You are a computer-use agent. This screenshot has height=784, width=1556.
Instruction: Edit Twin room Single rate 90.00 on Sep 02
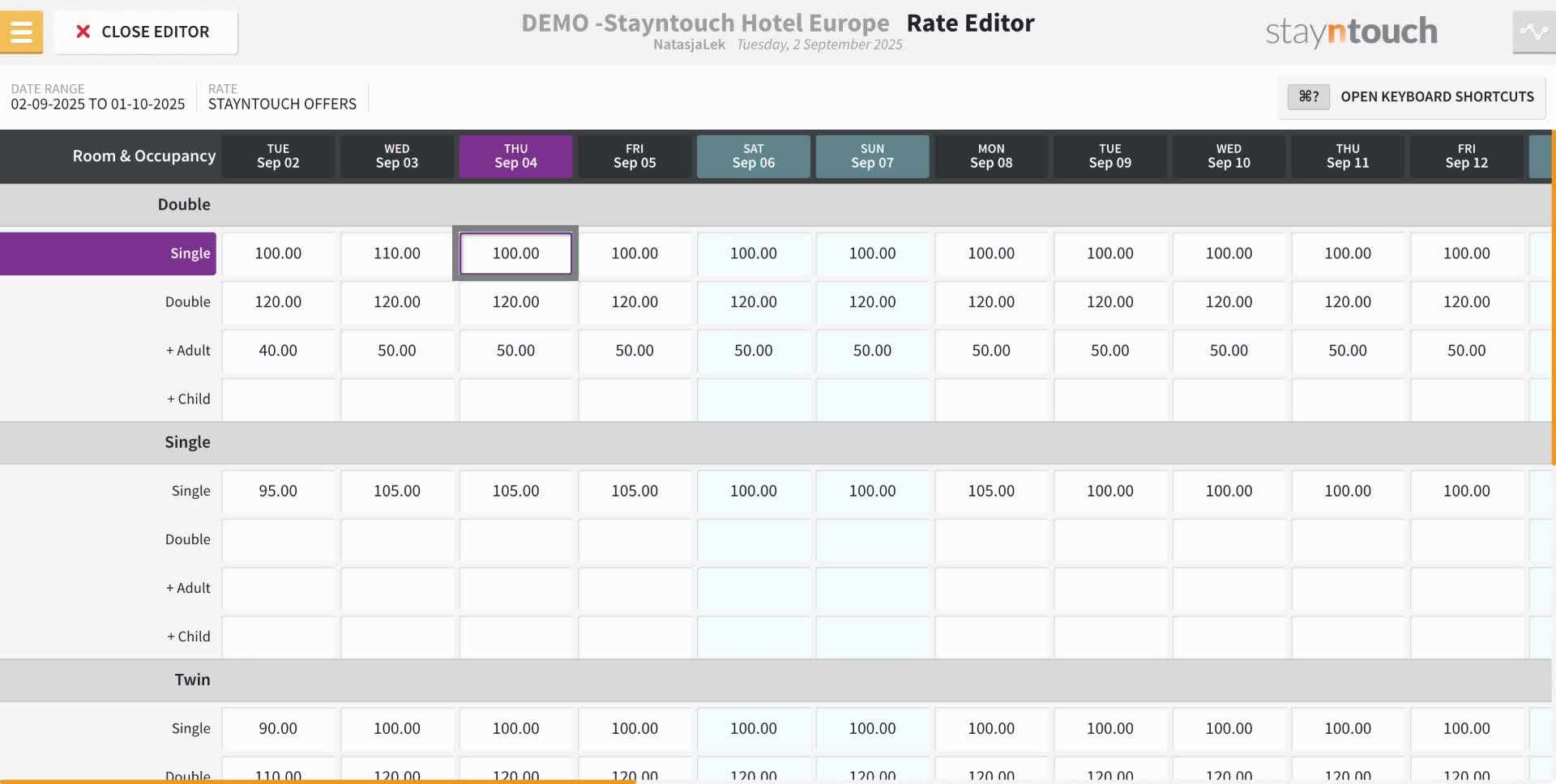[x=278, y=728]
